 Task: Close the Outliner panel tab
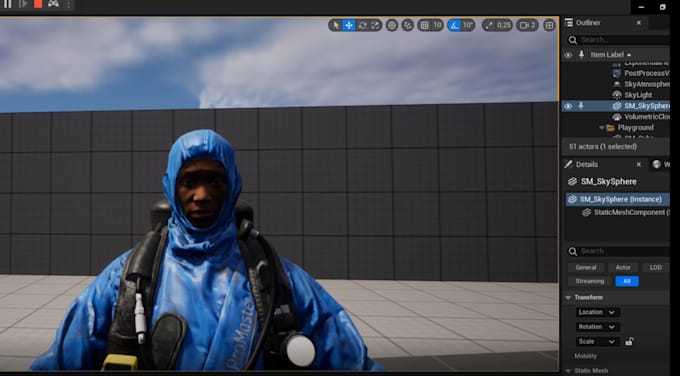coord(638,23)
